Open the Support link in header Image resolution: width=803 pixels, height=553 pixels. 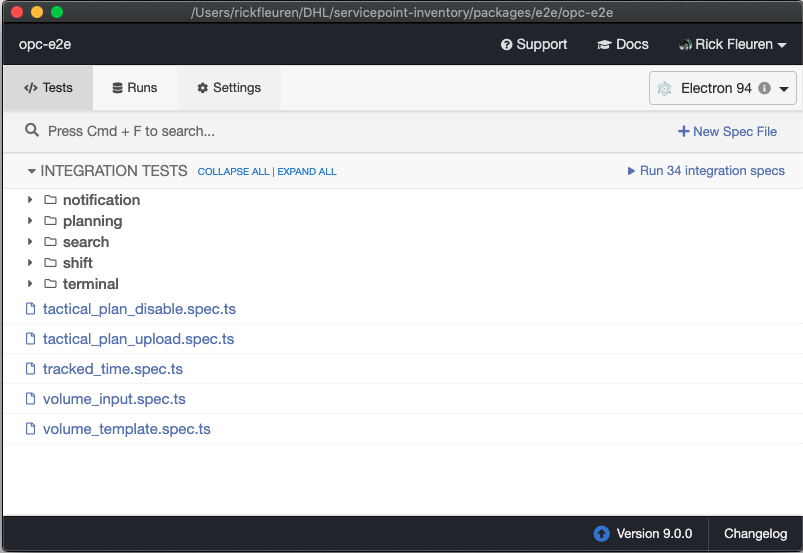coord(534,45)
